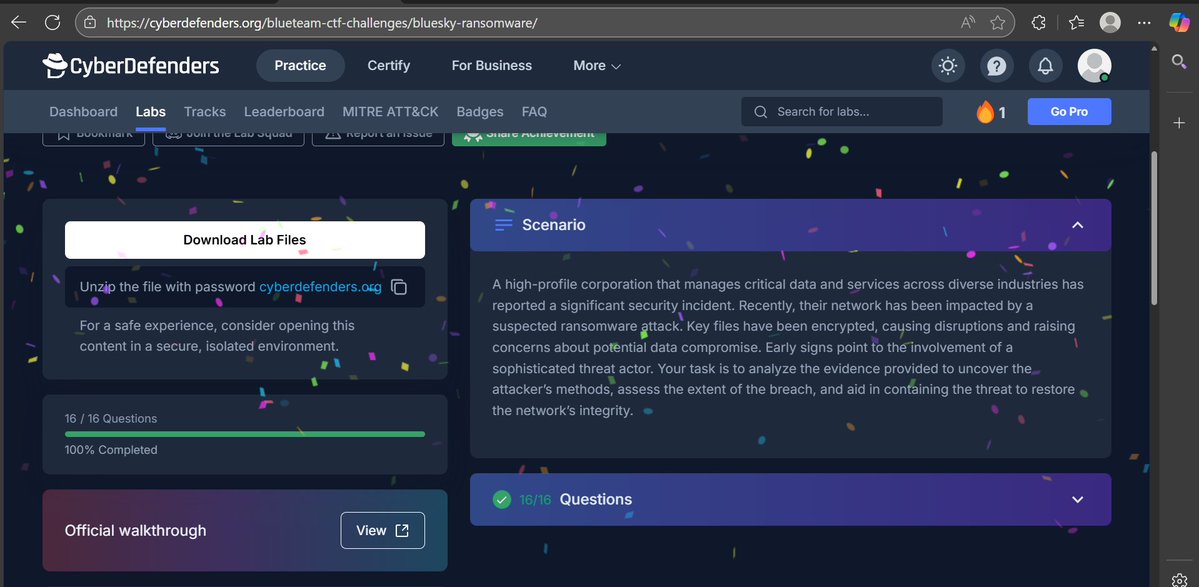1199x587 pixels.
Task: Focus the Search for labs field
Action: (x=841, y=112)
